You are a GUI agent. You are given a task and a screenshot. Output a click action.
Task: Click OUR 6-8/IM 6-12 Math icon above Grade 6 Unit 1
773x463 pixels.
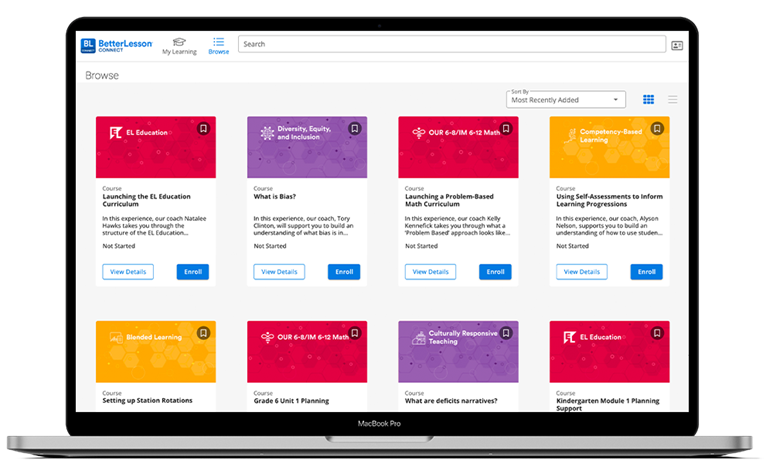tap(267, 337)
